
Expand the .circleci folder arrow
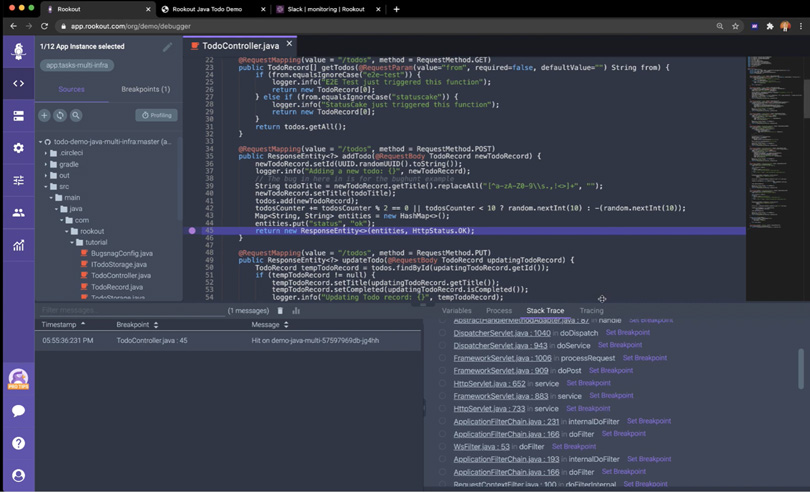click(x=46, y=153)
